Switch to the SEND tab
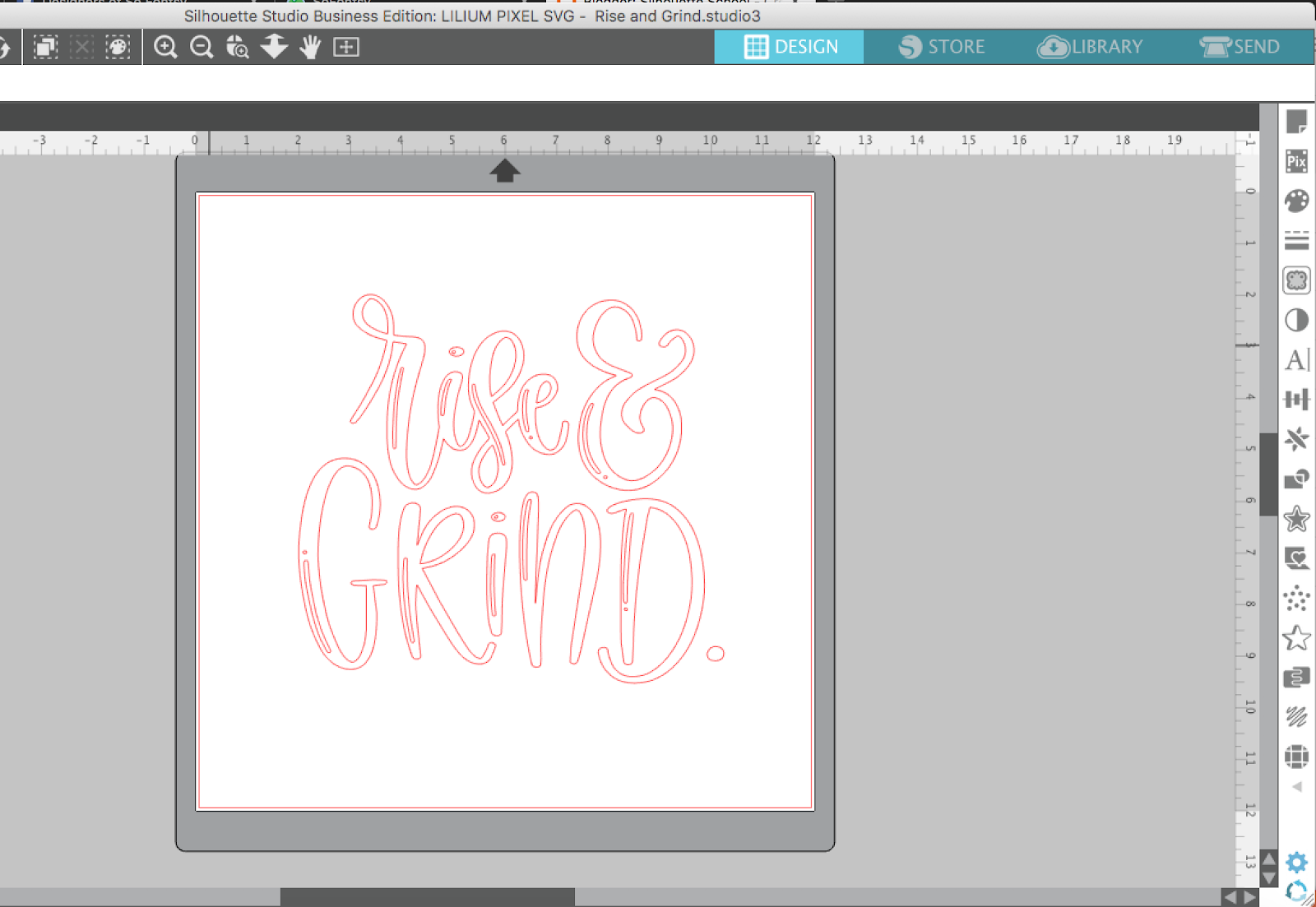Viewport: 1316px width, 907px height. (x=1242, y=47)
